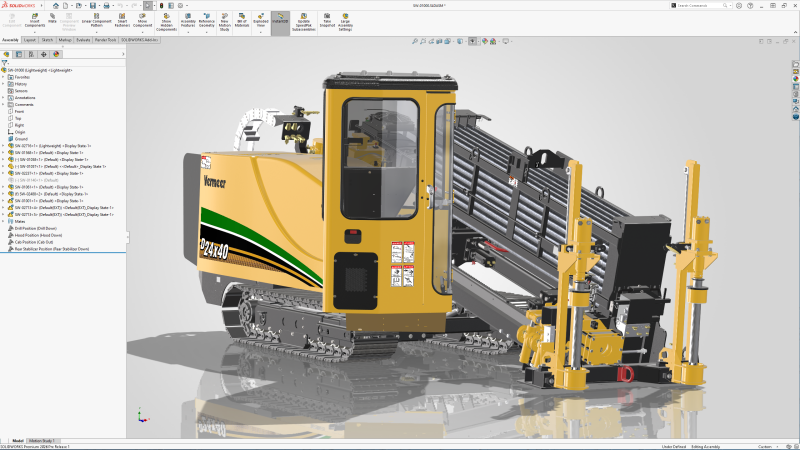Switch to Motion Study 1 tab
Viewport: 800px width, 450px height.
(x=41, y=441)
